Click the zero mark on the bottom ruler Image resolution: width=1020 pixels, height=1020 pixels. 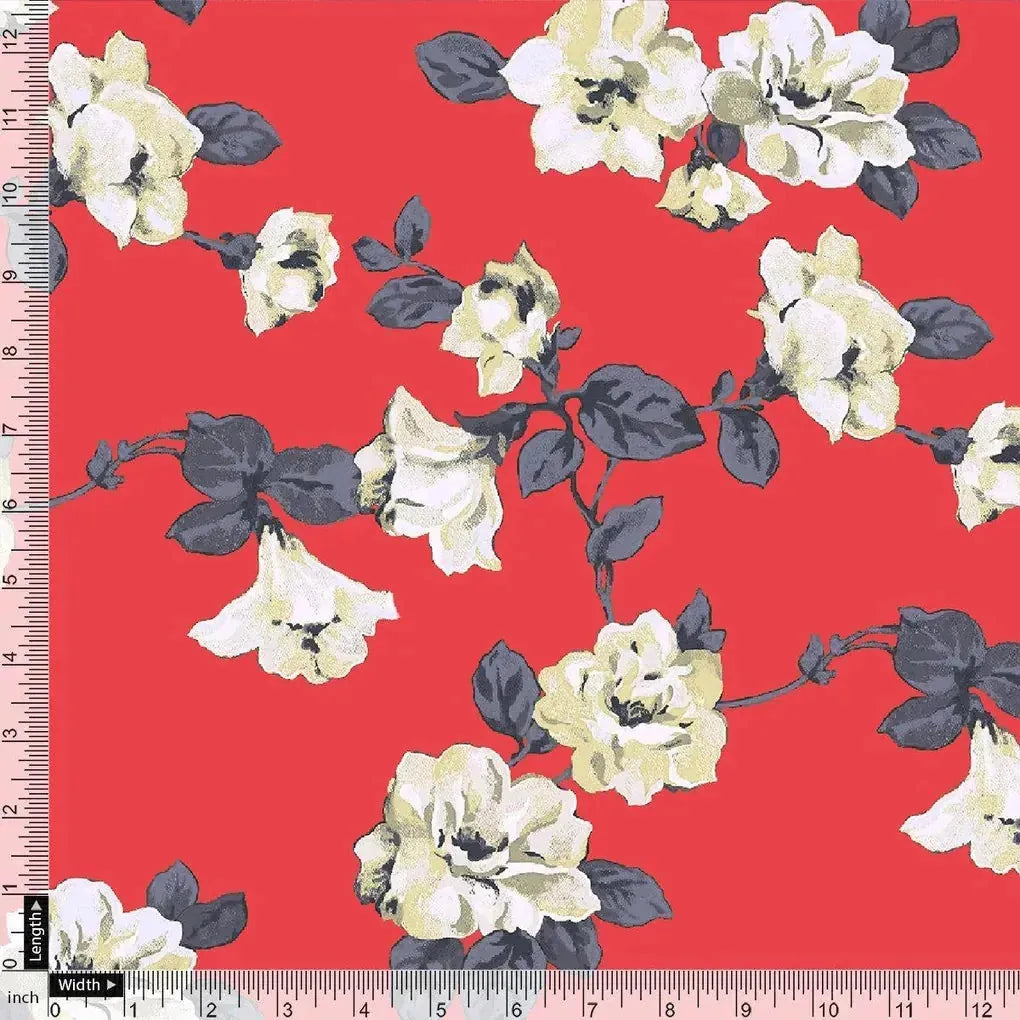56,1007
